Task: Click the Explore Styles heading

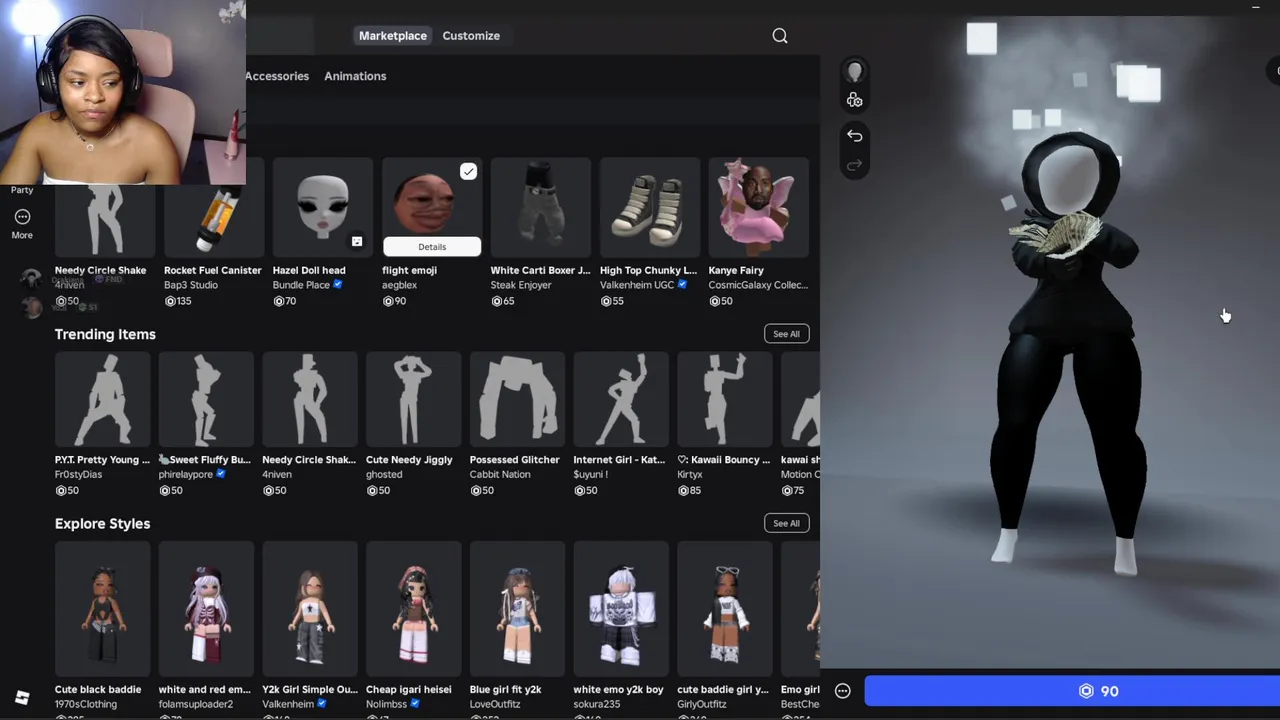Action: click(102, 523)
